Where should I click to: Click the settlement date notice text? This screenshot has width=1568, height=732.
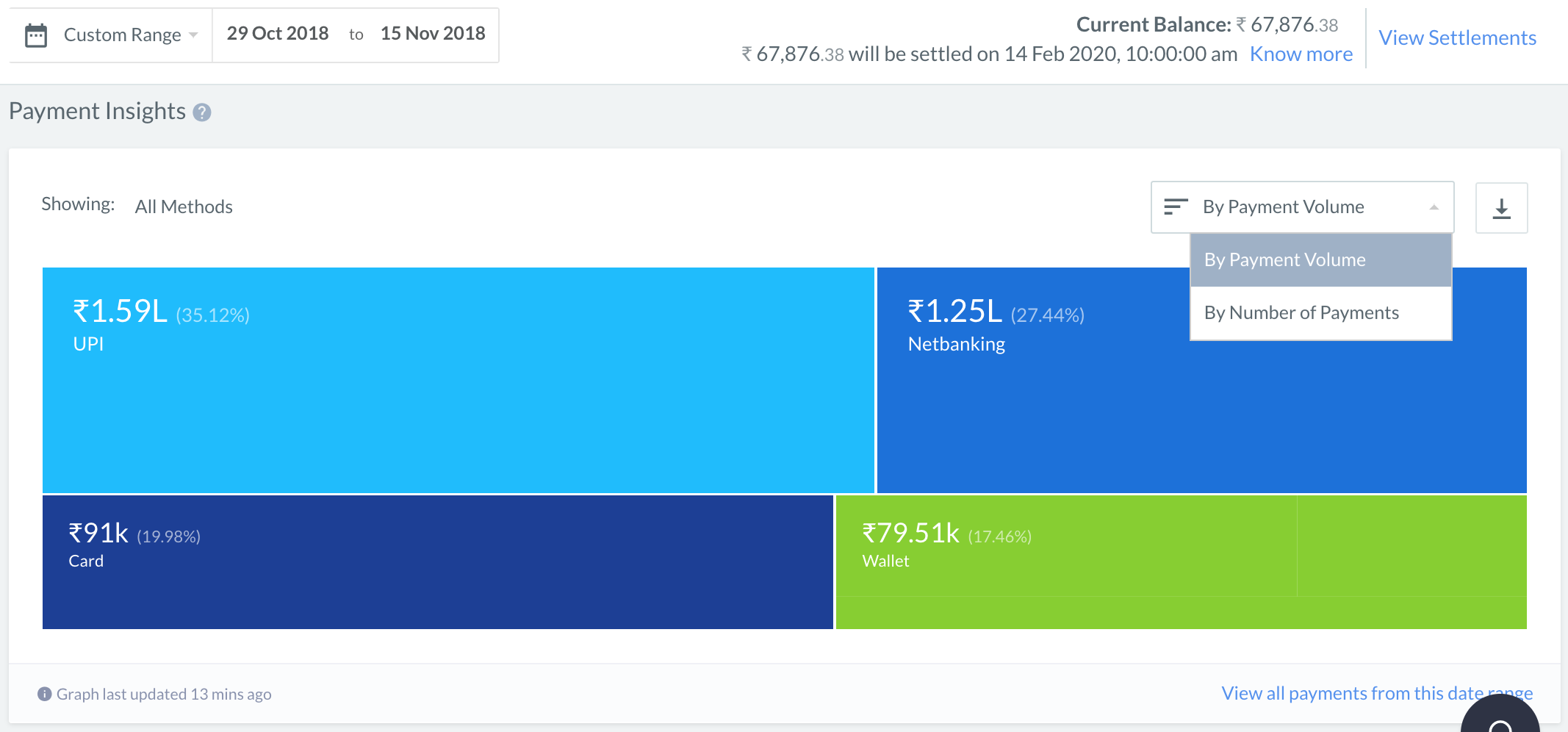tap(990, 54)
